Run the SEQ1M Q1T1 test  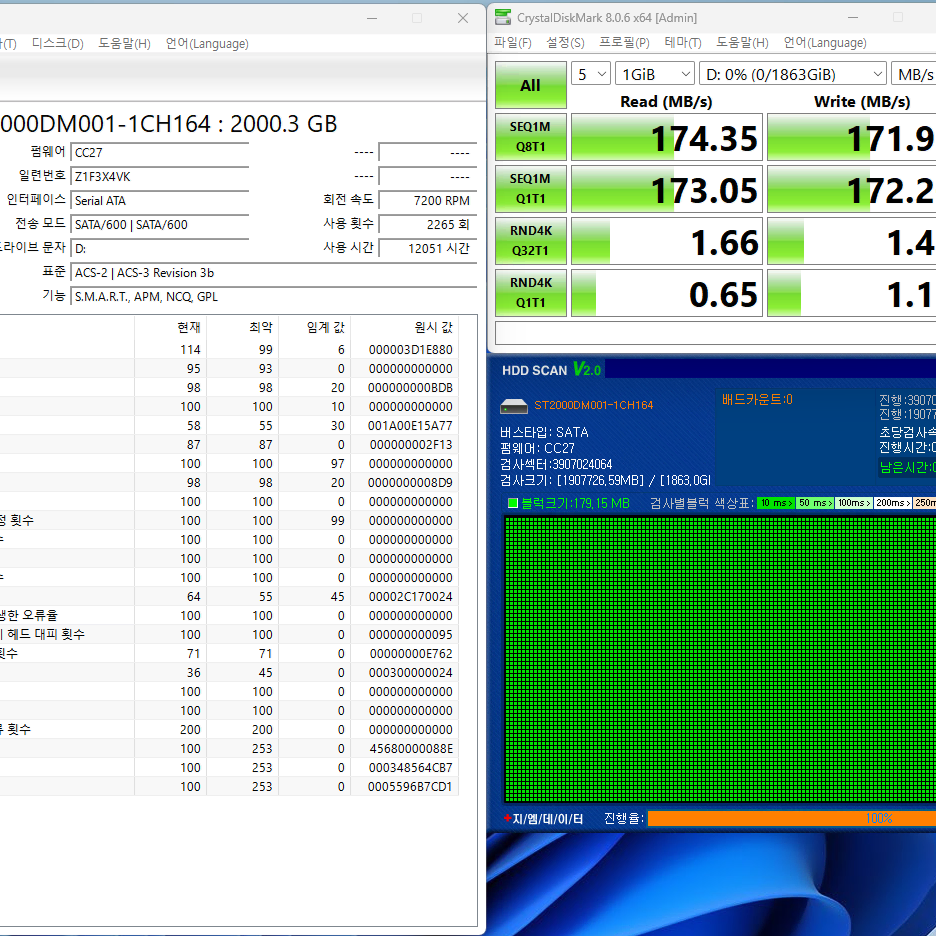(x=530, y=189)
